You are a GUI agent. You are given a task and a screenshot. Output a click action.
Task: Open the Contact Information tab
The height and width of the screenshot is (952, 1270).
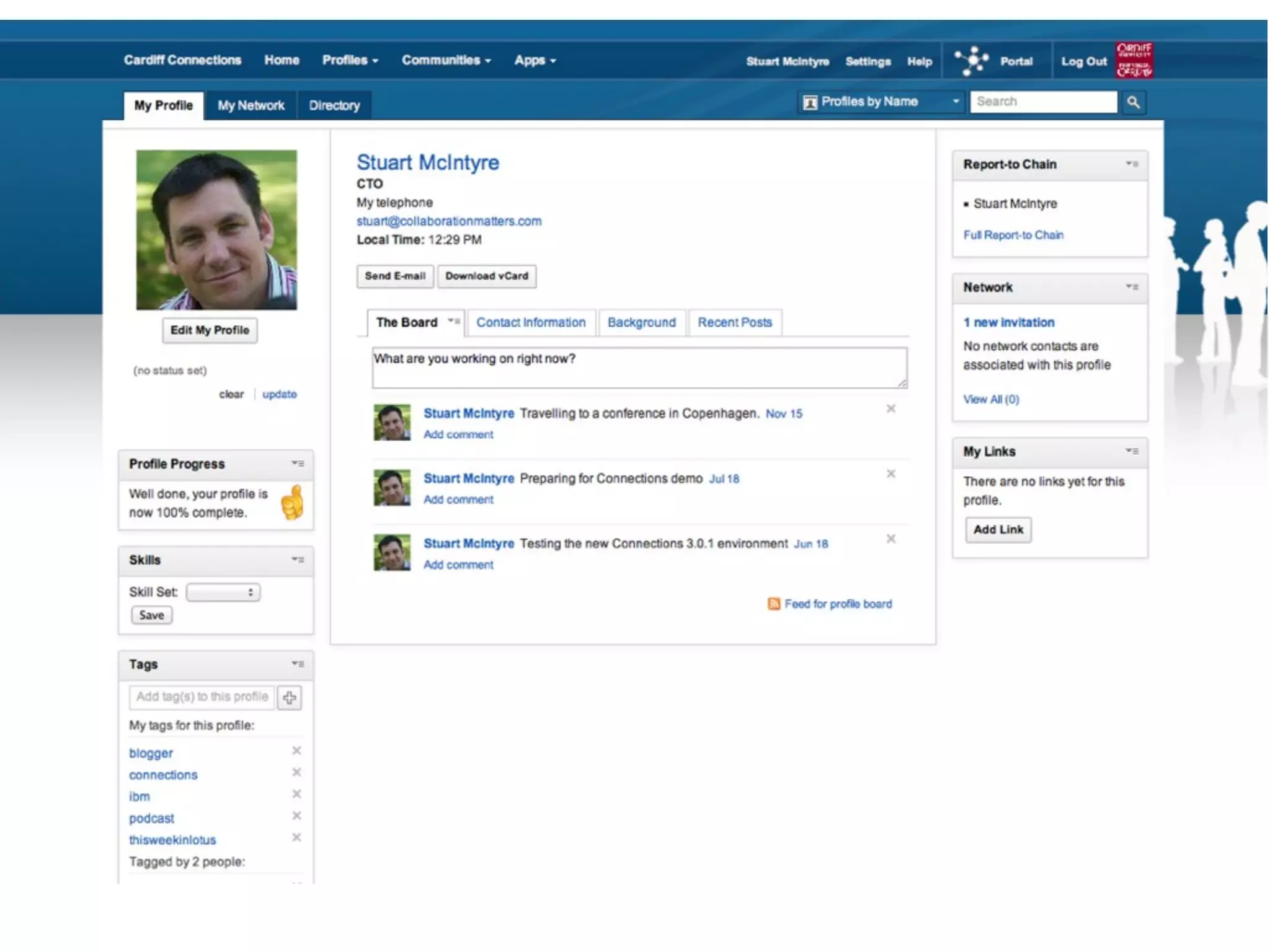(x=531, y=322)
